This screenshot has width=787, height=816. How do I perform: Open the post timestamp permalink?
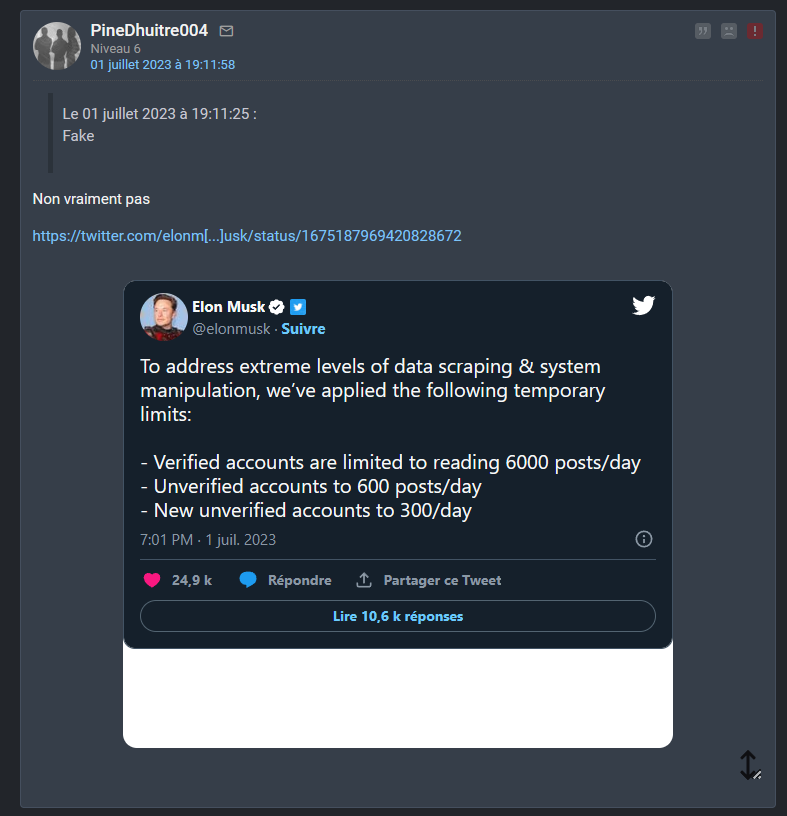pos(163,65)
